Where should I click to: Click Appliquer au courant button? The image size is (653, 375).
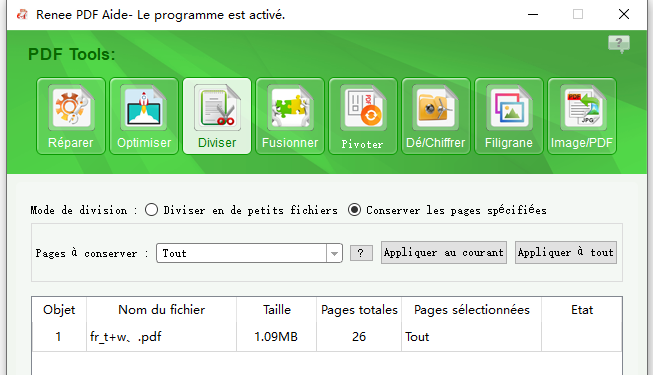[444, 252]
